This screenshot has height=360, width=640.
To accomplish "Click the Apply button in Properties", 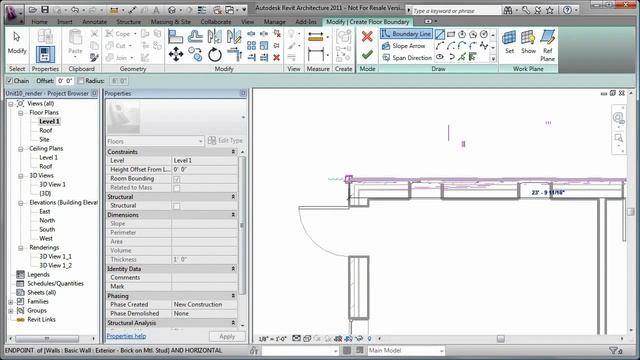I will pyautogui.click(x=227, y=336).
